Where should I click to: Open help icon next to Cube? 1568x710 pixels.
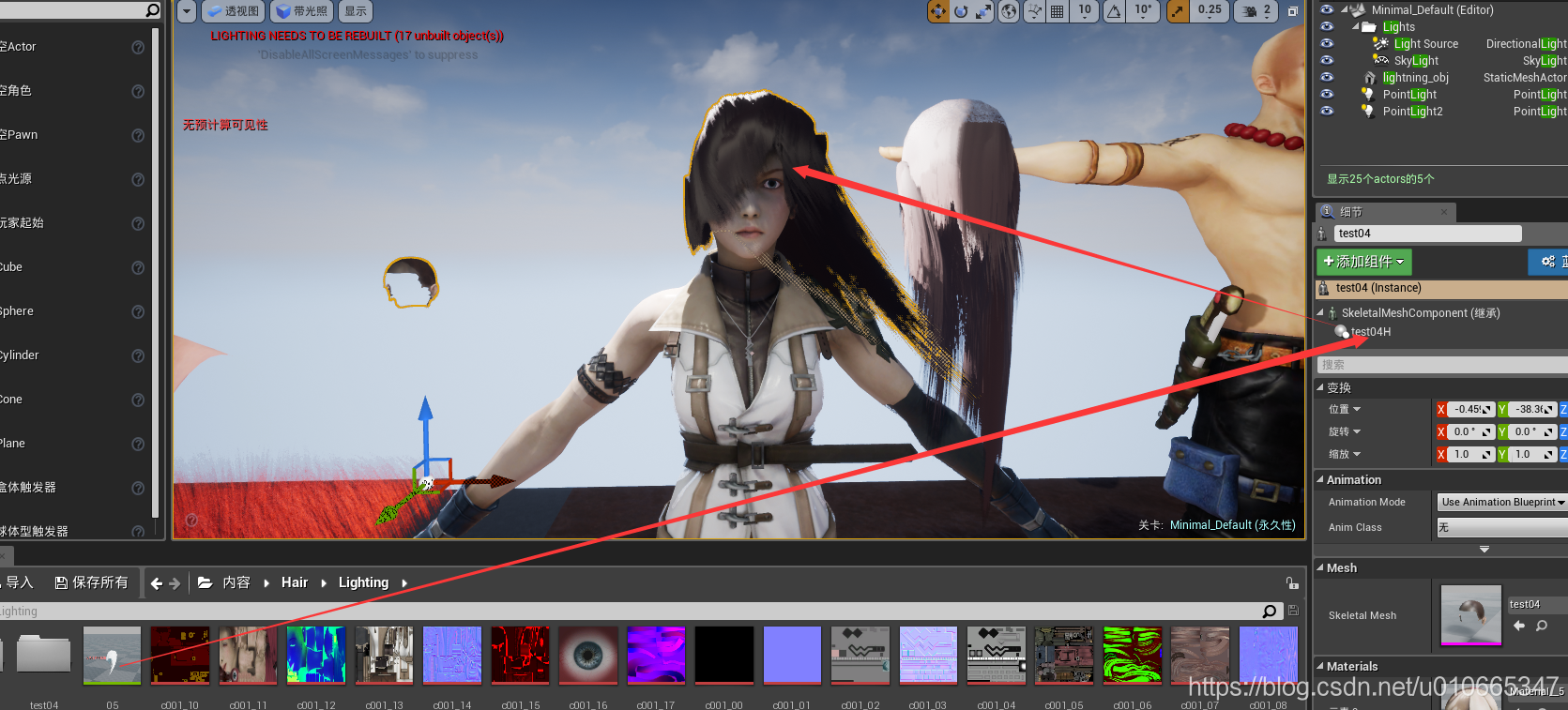tap(138, 267)
